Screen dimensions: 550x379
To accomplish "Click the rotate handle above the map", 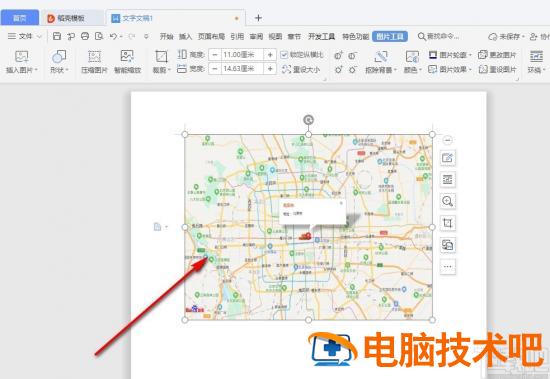I will [x=308, y=120].
